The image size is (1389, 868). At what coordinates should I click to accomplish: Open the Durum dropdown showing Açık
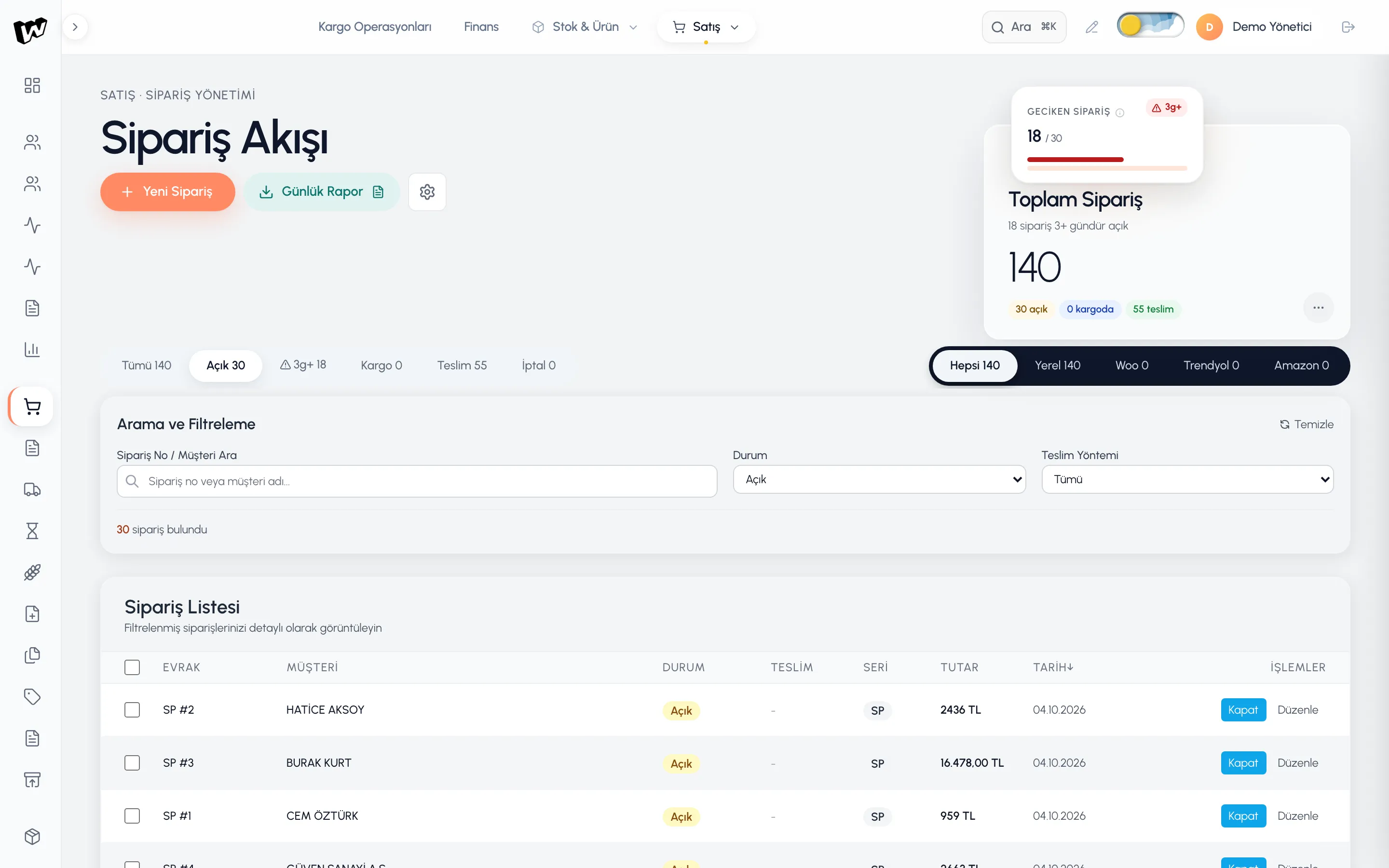(879, 479)
